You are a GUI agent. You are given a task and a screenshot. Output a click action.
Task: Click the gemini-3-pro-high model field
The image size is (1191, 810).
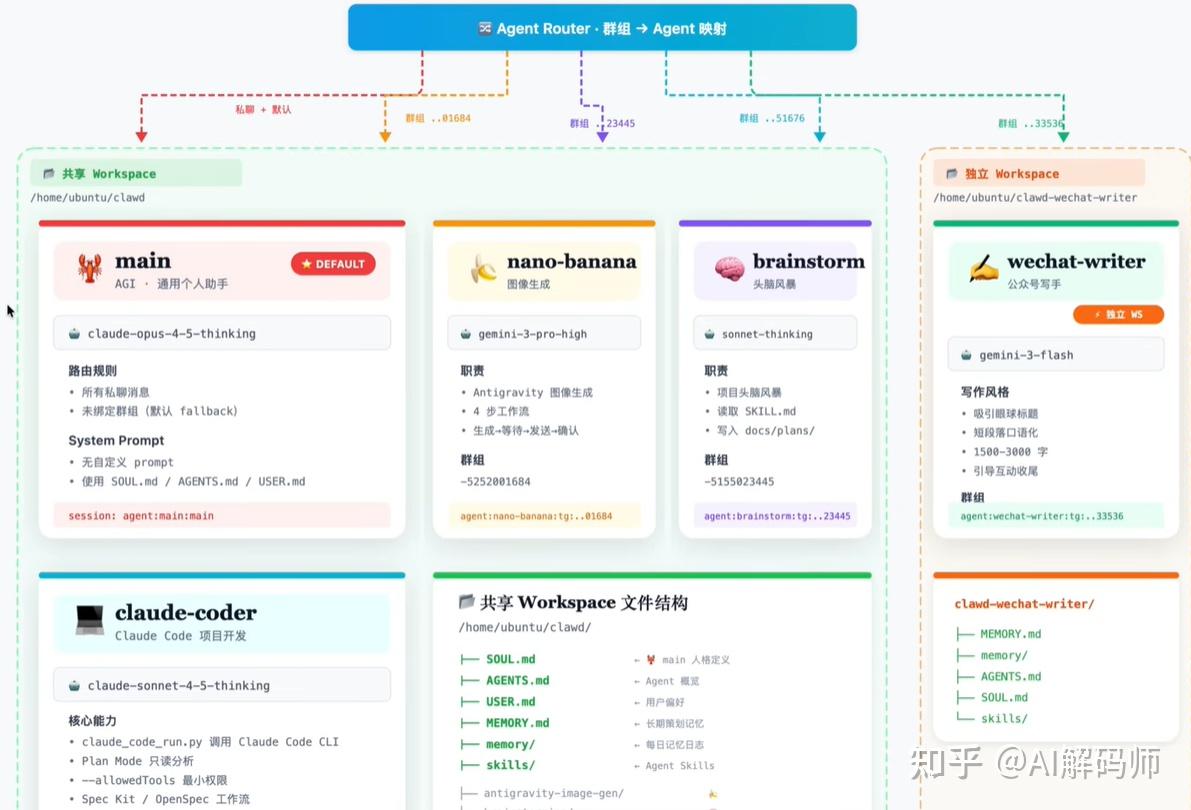[544, 334]
